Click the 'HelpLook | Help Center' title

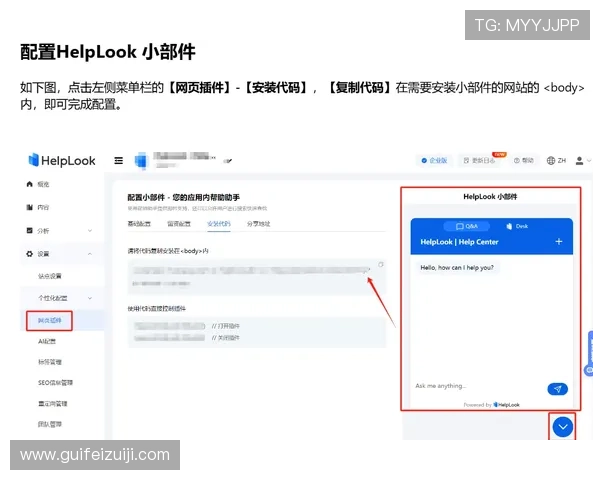click(x=459, y=242)
